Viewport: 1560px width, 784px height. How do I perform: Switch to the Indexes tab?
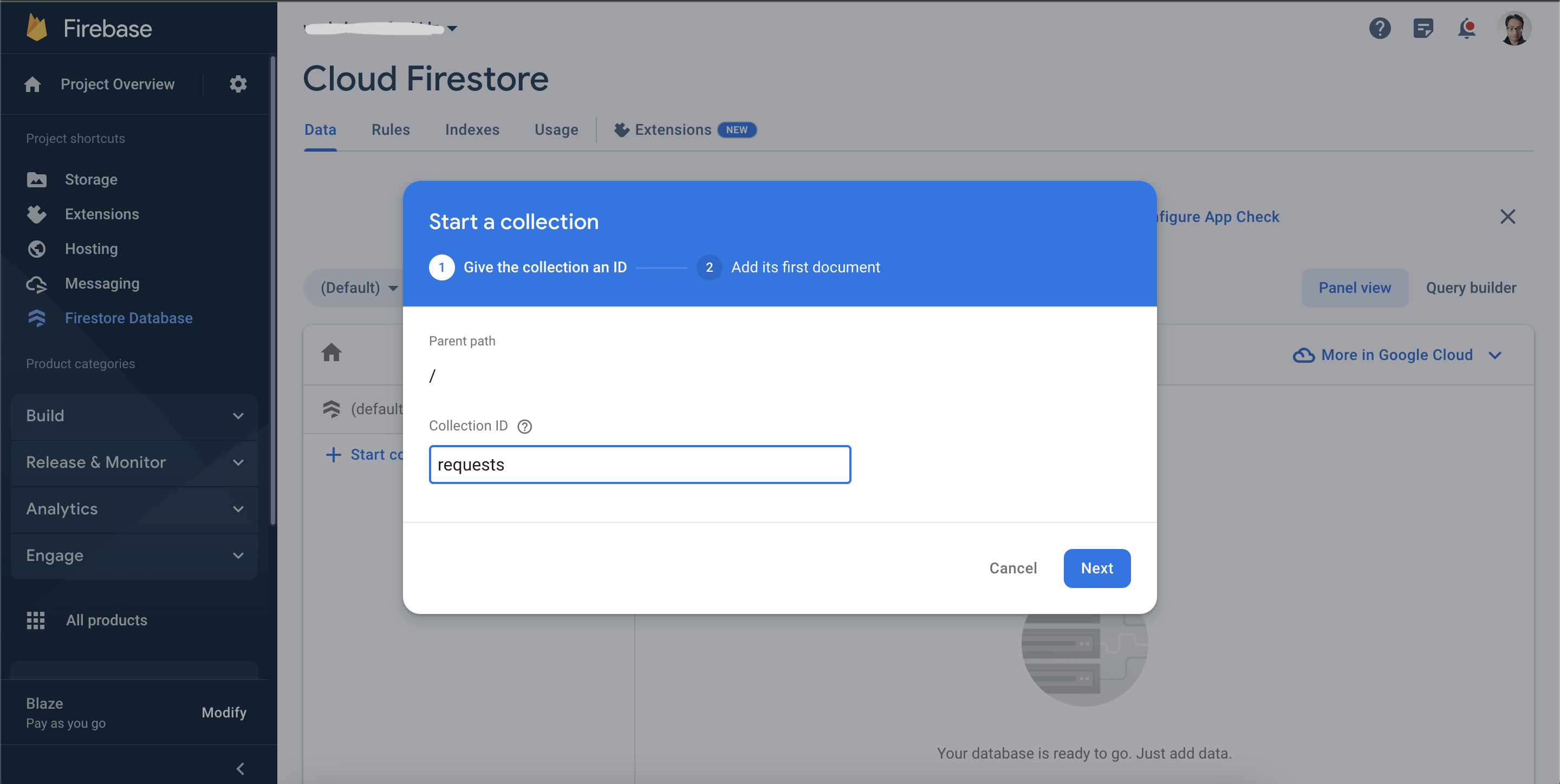pyautogui.click(x=472, y=129)
